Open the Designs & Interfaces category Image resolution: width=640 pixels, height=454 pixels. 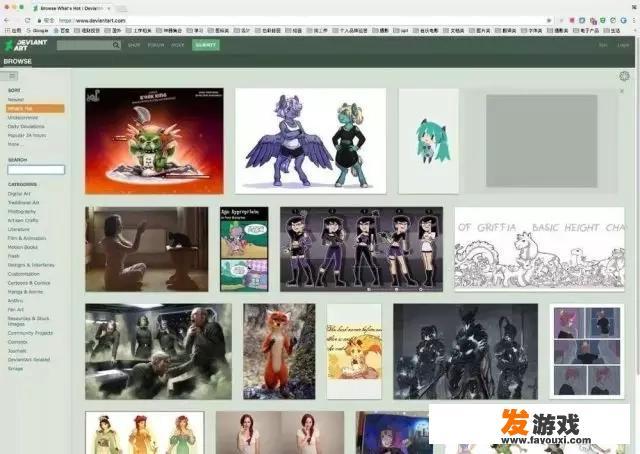tap(31, 265)
